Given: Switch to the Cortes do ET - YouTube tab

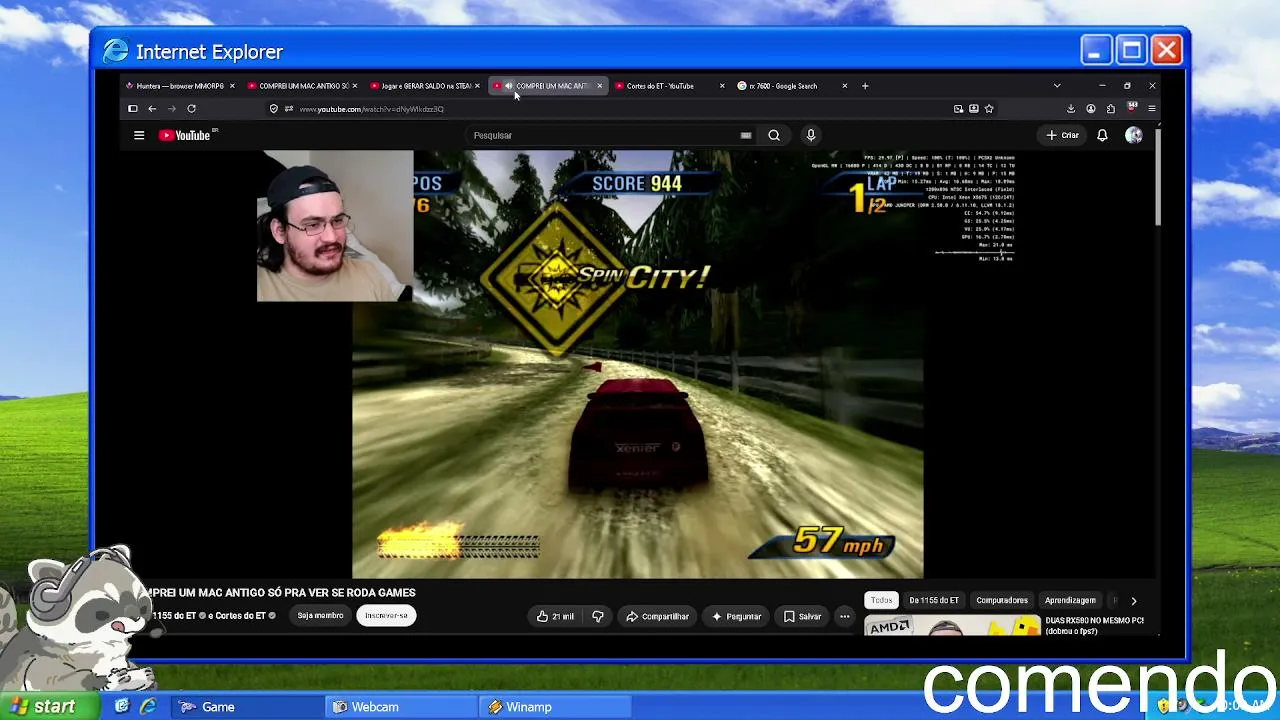Looking at the screenshot, I should (x=669, y=86).
